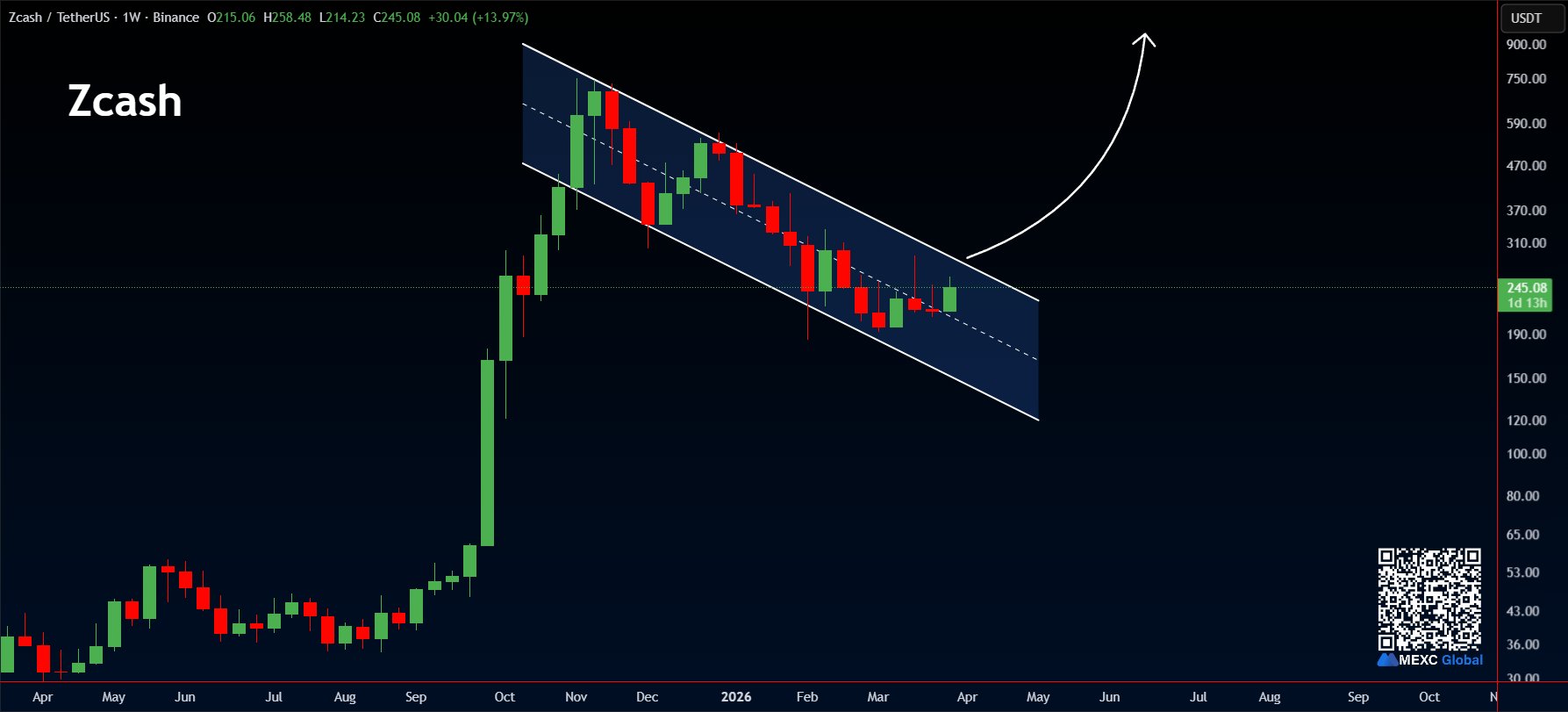Select the high value H258.48
This screenshot has height=712, width=1568.
click(287, 18)
